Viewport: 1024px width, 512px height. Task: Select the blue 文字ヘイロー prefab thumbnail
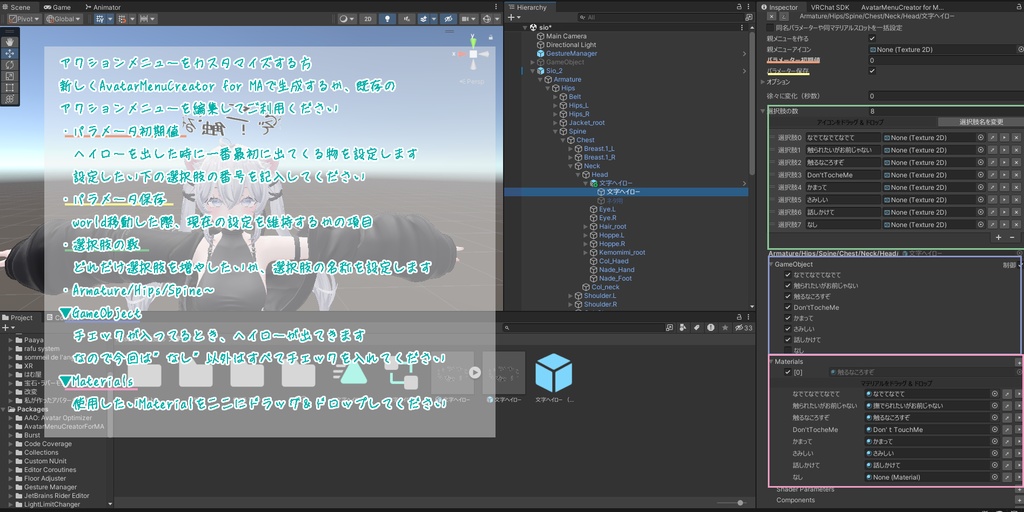pos(553,374)
